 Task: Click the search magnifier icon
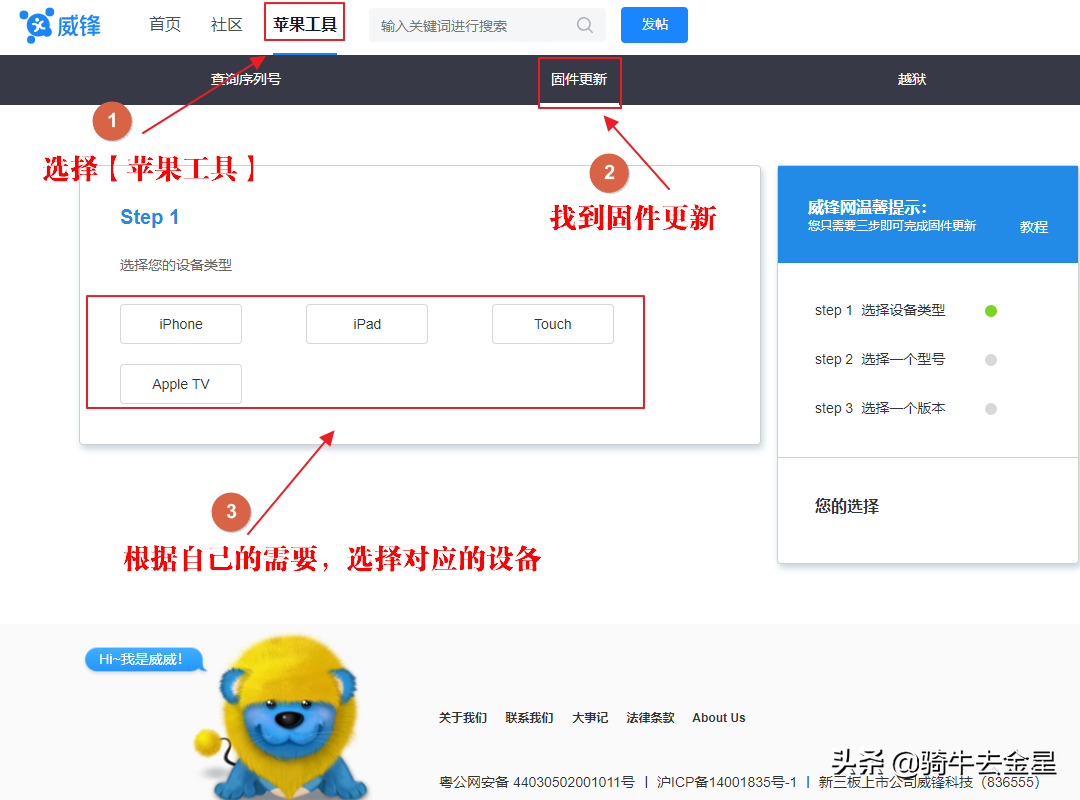pyautogui.click(x=585, y=25)
